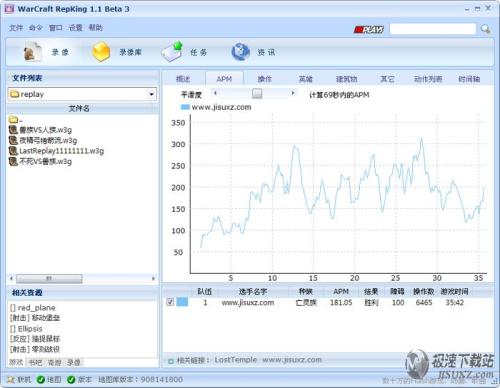Click the 录像 toolbar label
The width and height of the screenshot is (500, 388).
[60, 52]
